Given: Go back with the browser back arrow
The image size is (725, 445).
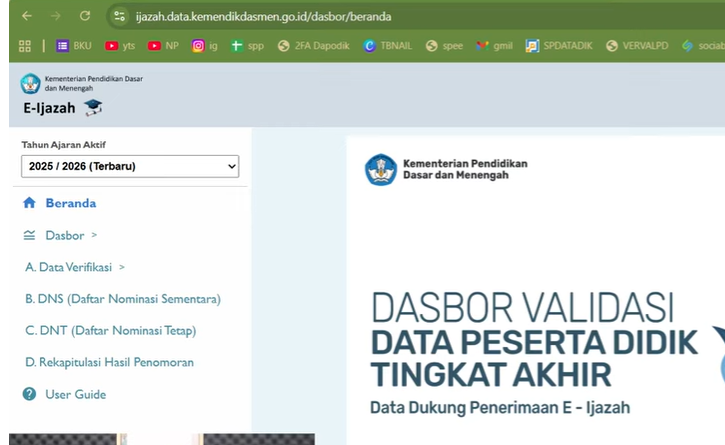Looking at the screenshot, I should click(x=27, y=16).
